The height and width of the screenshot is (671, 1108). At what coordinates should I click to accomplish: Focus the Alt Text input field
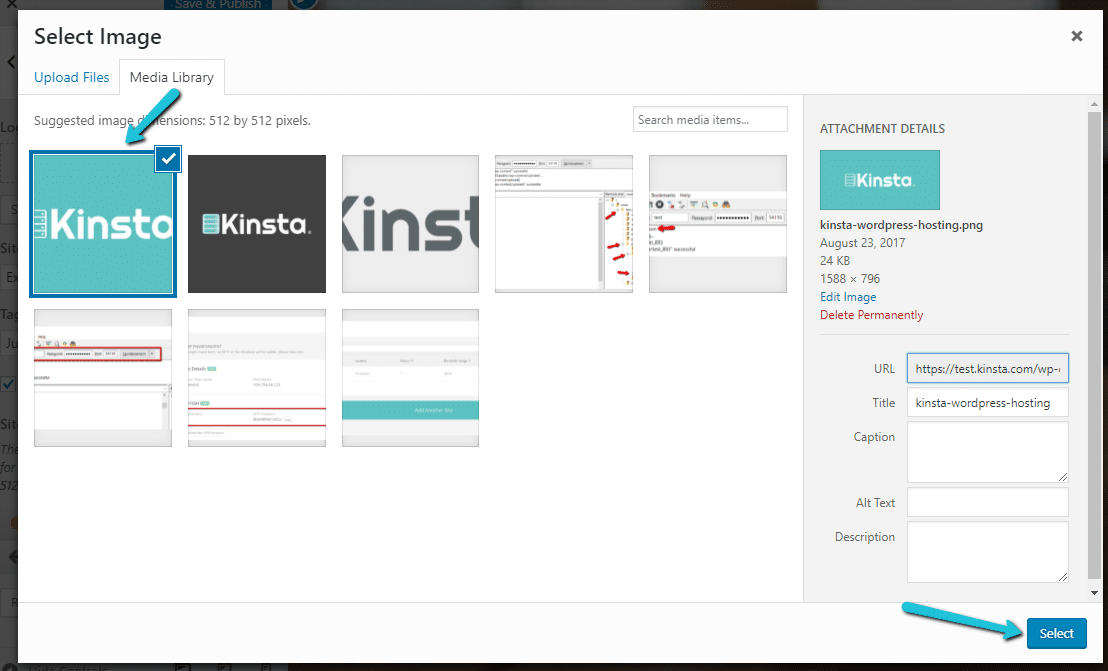(x=988, y=502)
